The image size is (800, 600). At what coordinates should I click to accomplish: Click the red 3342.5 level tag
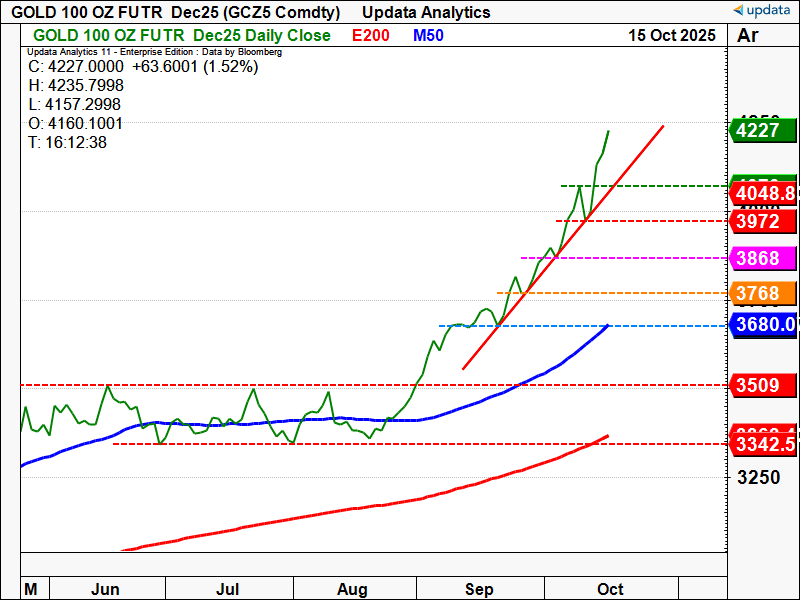click(x=763, y=444)
